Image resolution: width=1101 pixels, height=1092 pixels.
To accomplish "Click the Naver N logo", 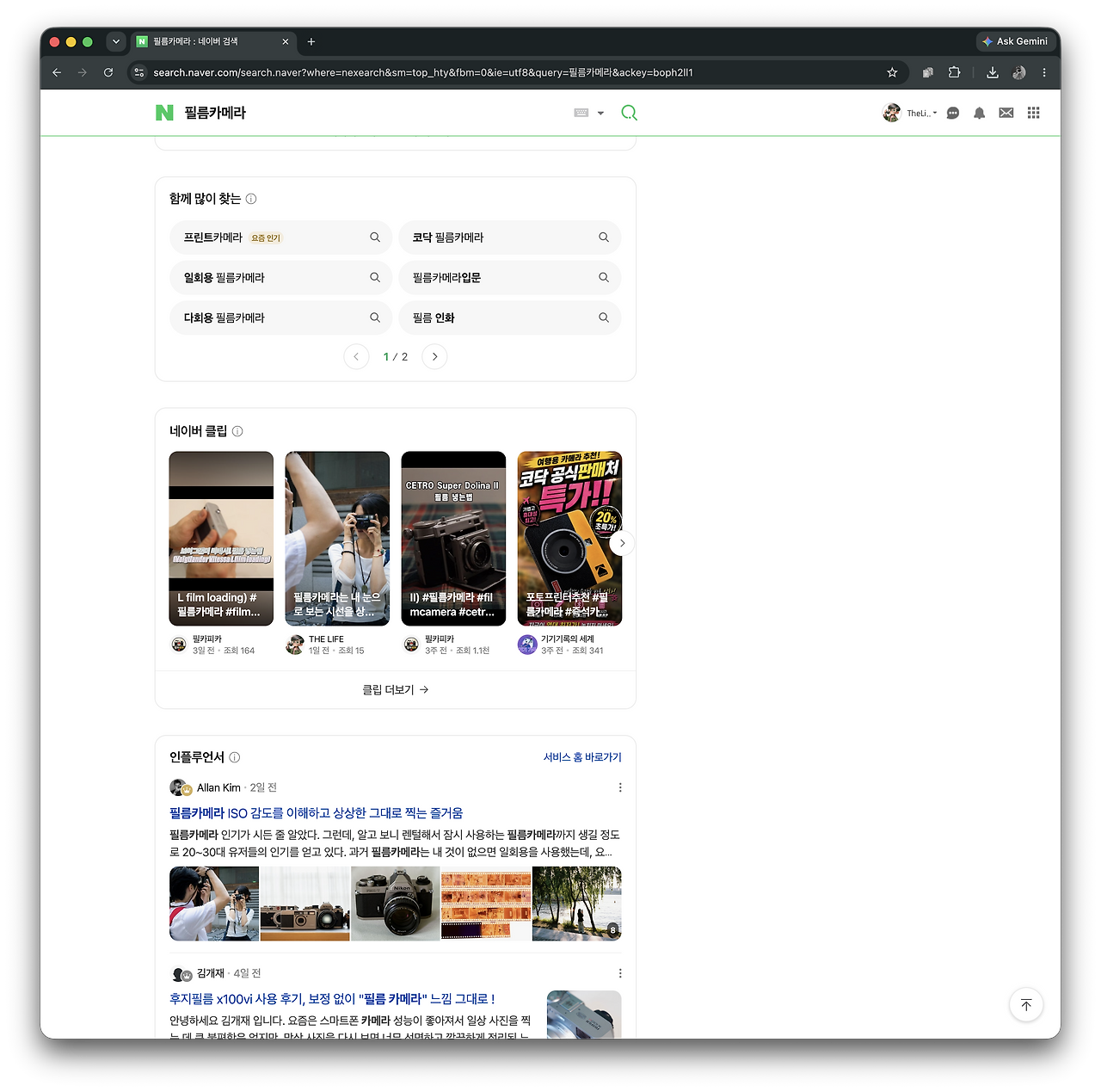I will click(164, 113).
